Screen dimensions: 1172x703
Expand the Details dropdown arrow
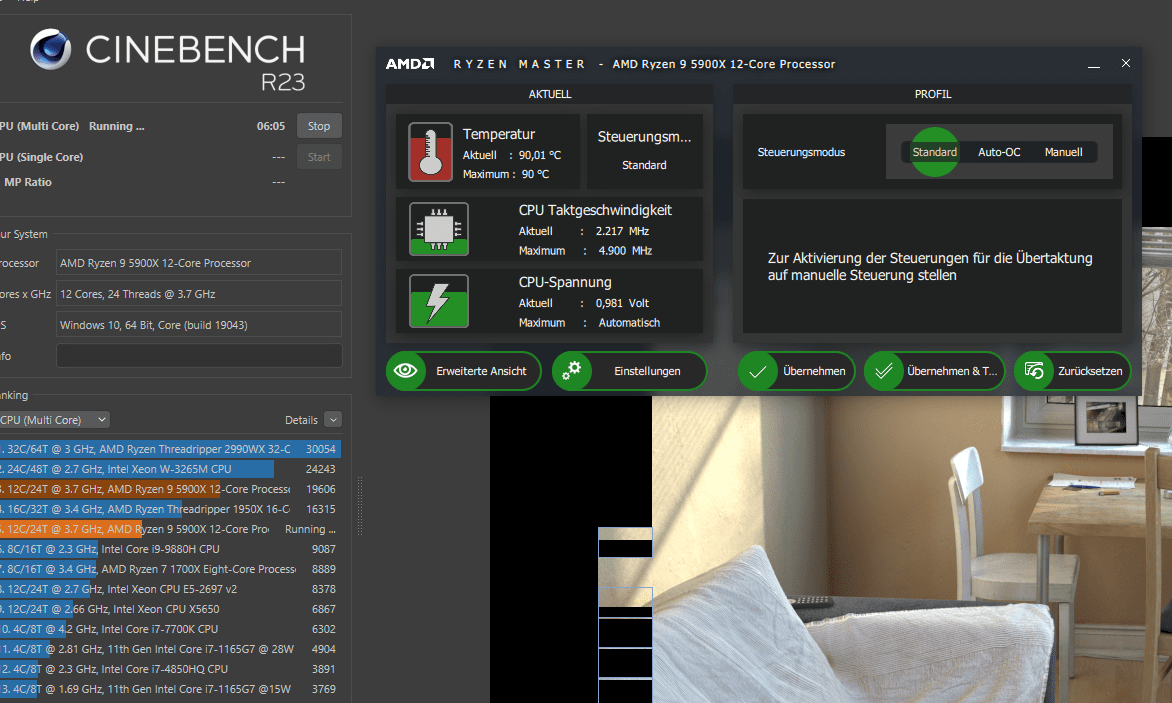(333, 420)
